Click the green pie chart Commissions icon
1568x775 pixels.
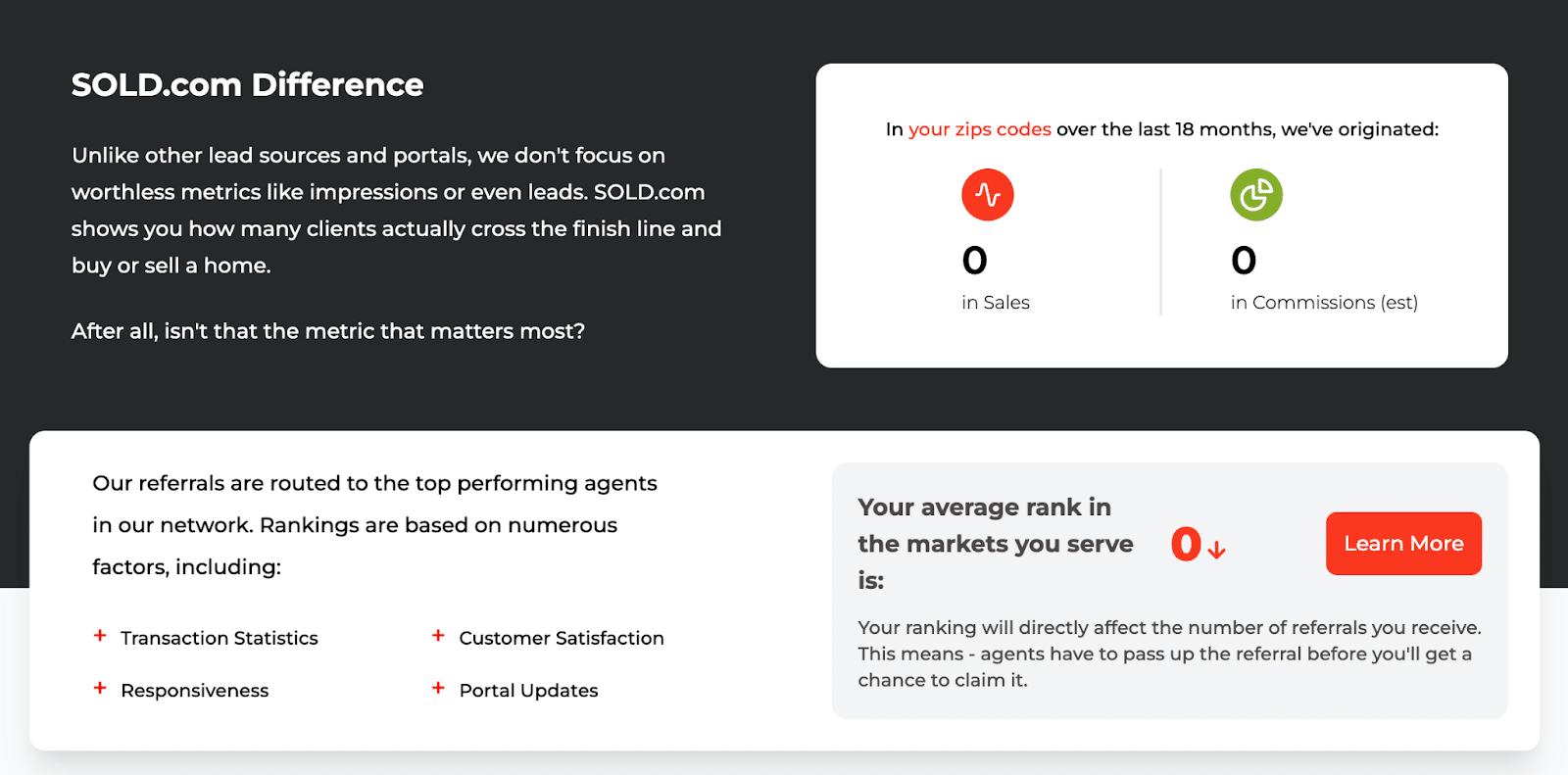(x=1256, y=195)
